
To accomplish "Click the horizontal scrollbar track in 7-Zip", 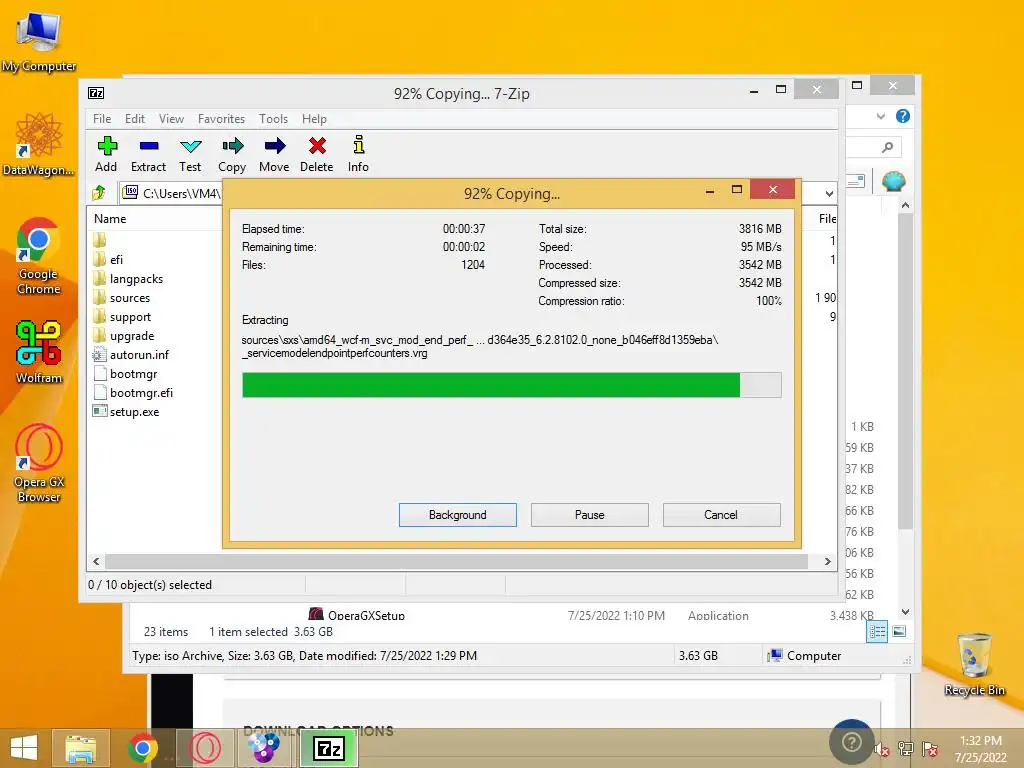I will tap(456, 562).
